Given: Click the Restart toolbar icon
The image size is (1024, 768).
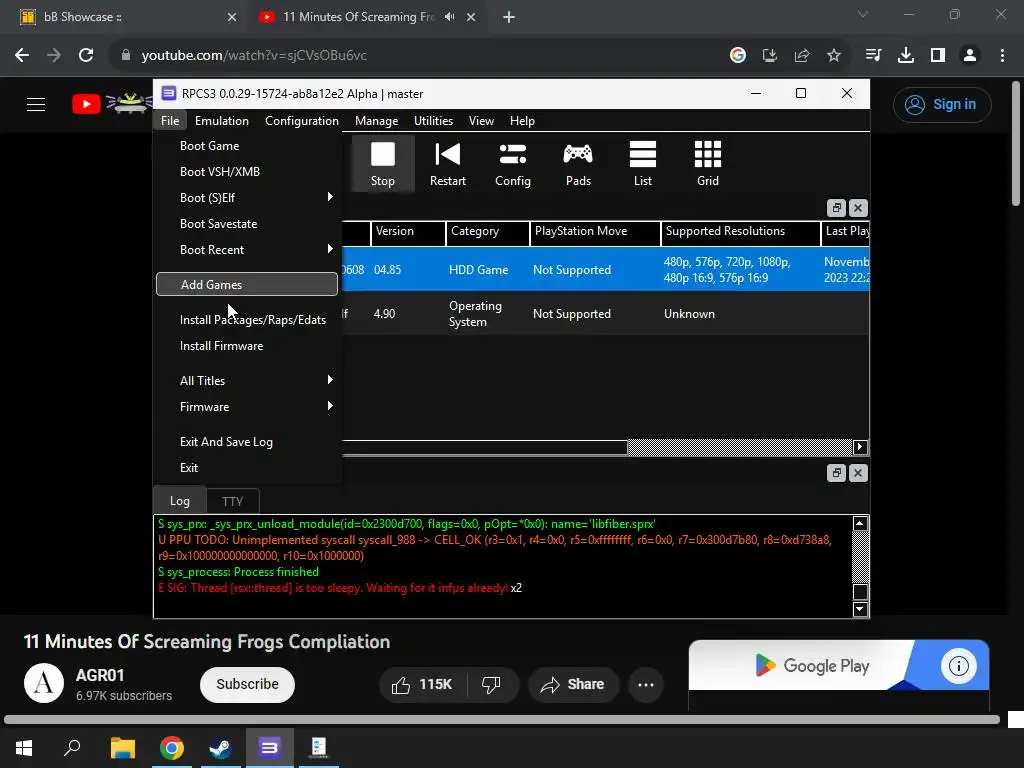Looking at the screenshot, I should [447, 164].
